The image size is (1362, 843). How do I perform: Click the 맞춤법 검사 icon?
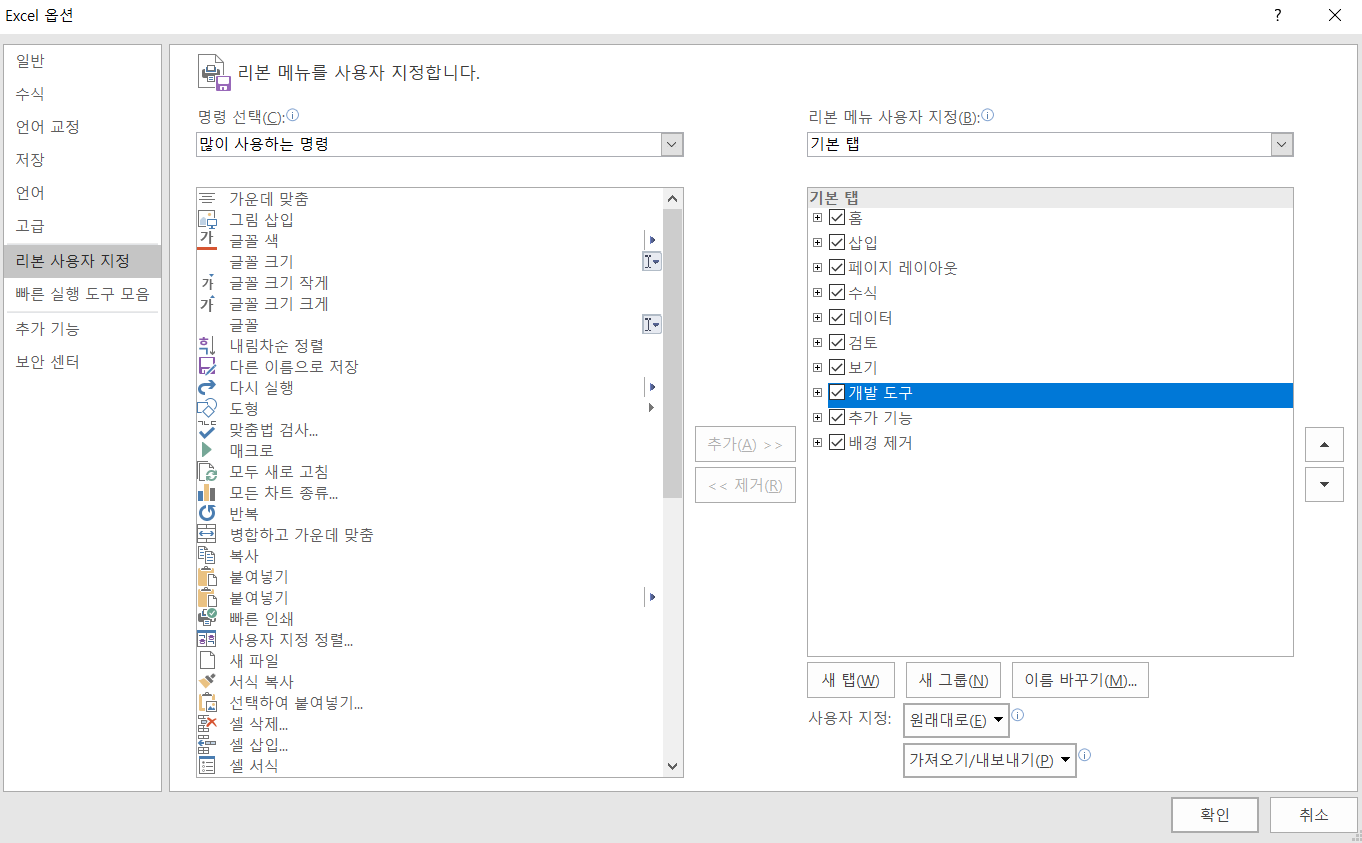point(207,430)
